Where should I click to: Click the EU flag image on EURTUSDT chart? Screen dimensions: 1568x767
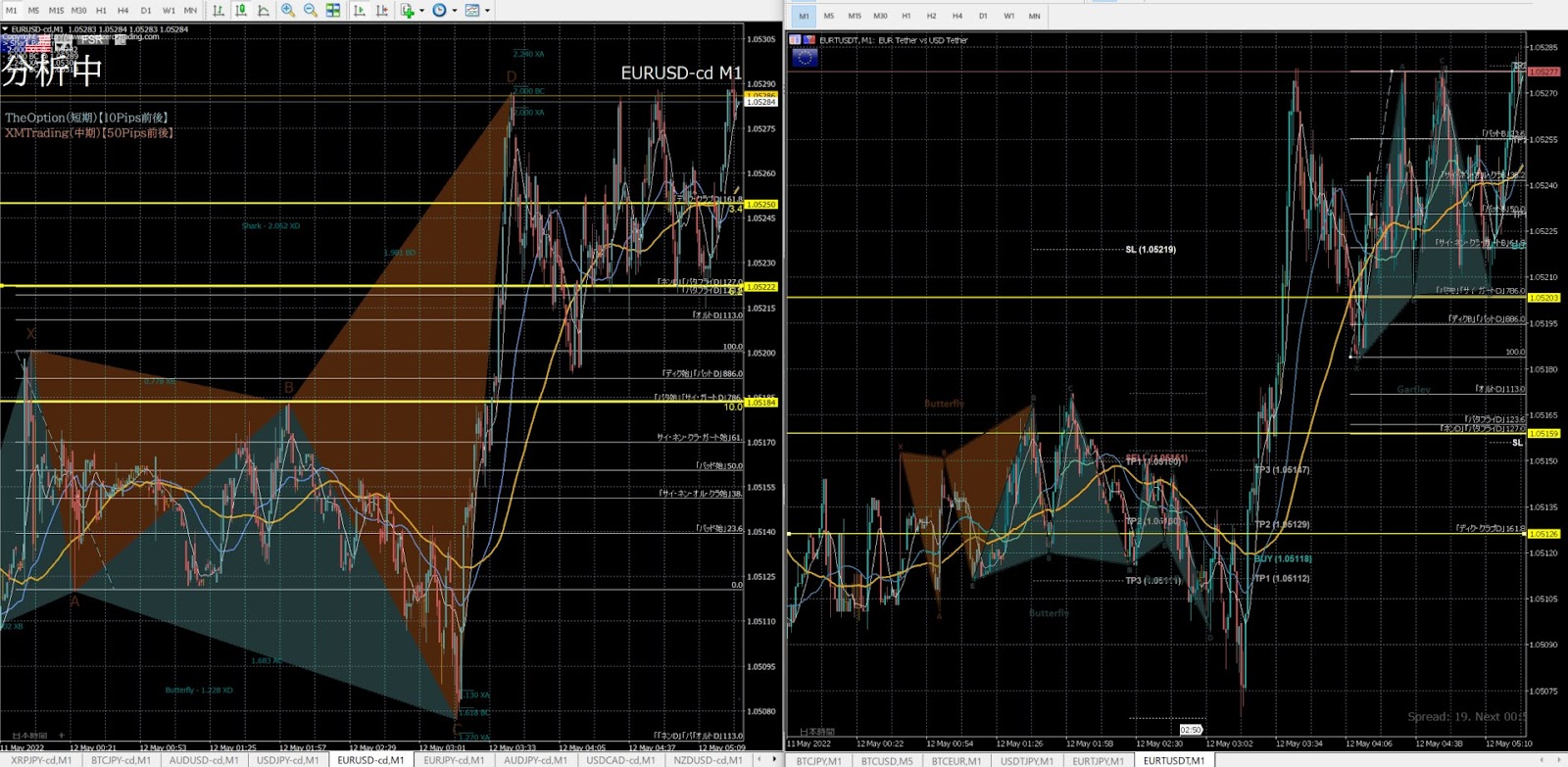point(805,58)
